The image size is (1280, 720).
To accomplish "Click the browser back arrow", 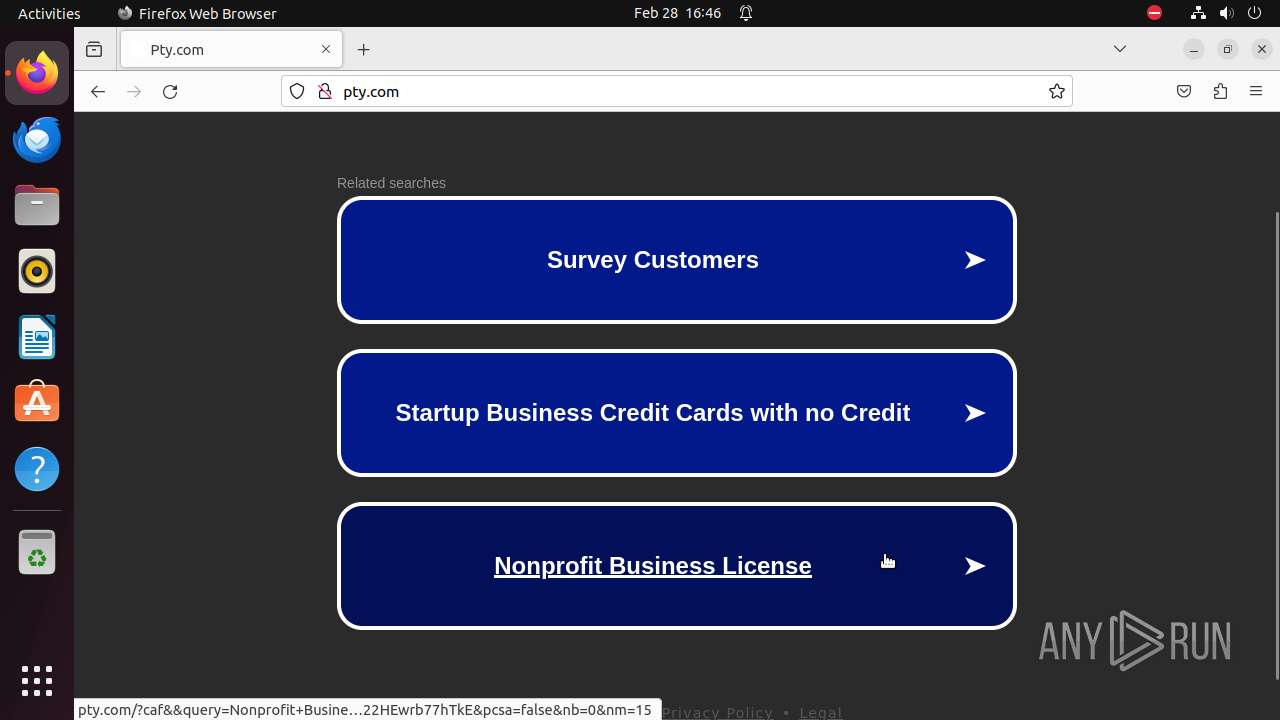I will pyautogui.click(x=97, y=91).
